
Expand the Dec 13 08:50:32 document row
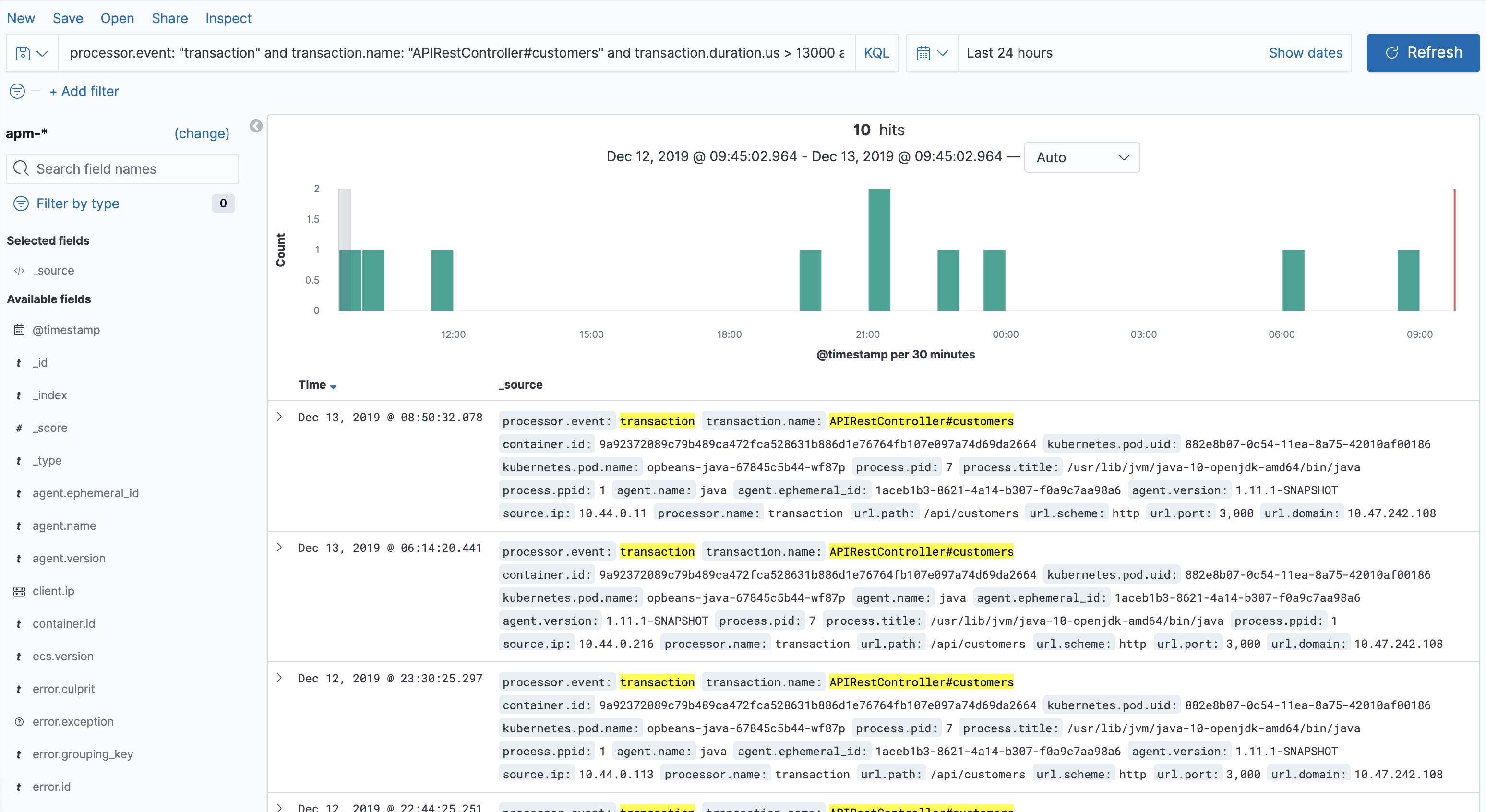click(x=280, y=417)
